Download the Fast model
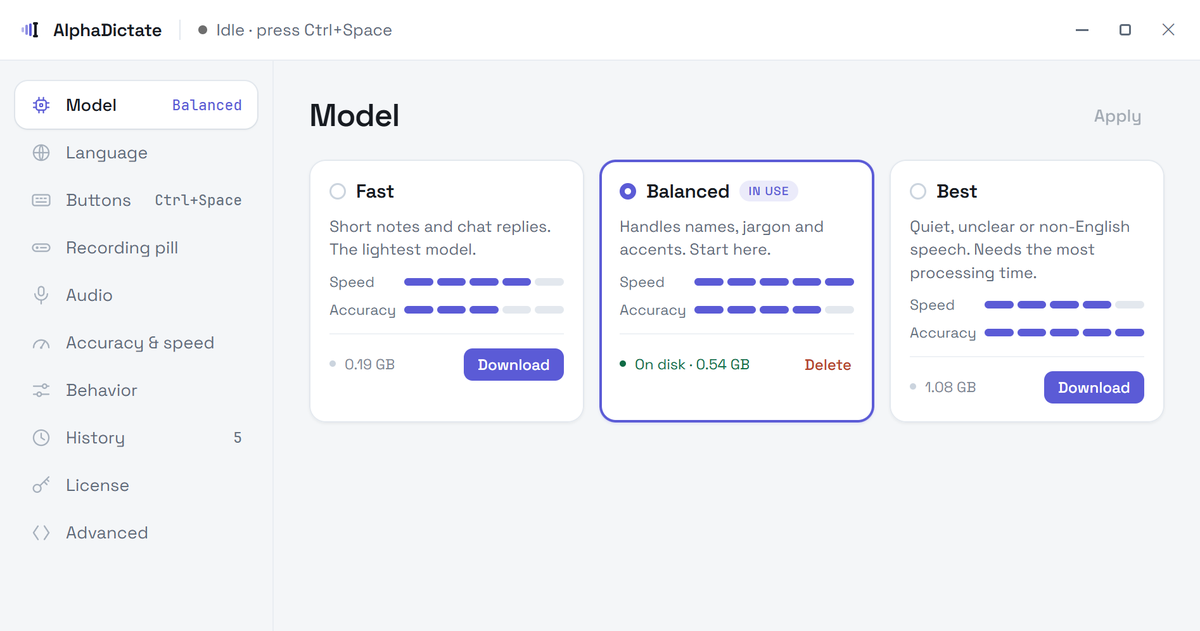The height and width of the screenshot is (631, 1200). tap(514, 365)
